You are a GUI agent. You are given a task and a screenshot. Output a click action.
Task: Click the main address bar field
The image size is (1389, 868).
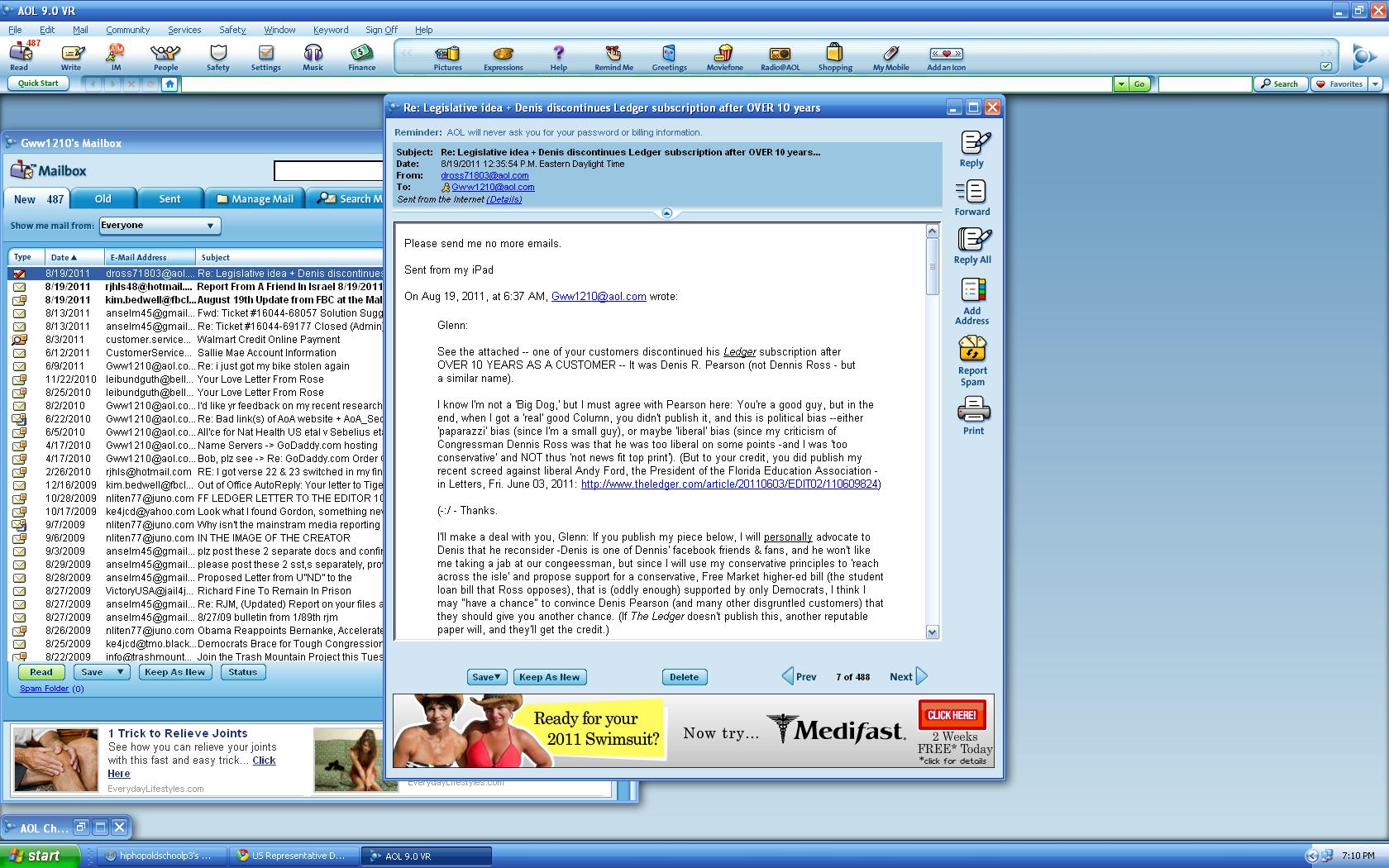coord(646,83)
